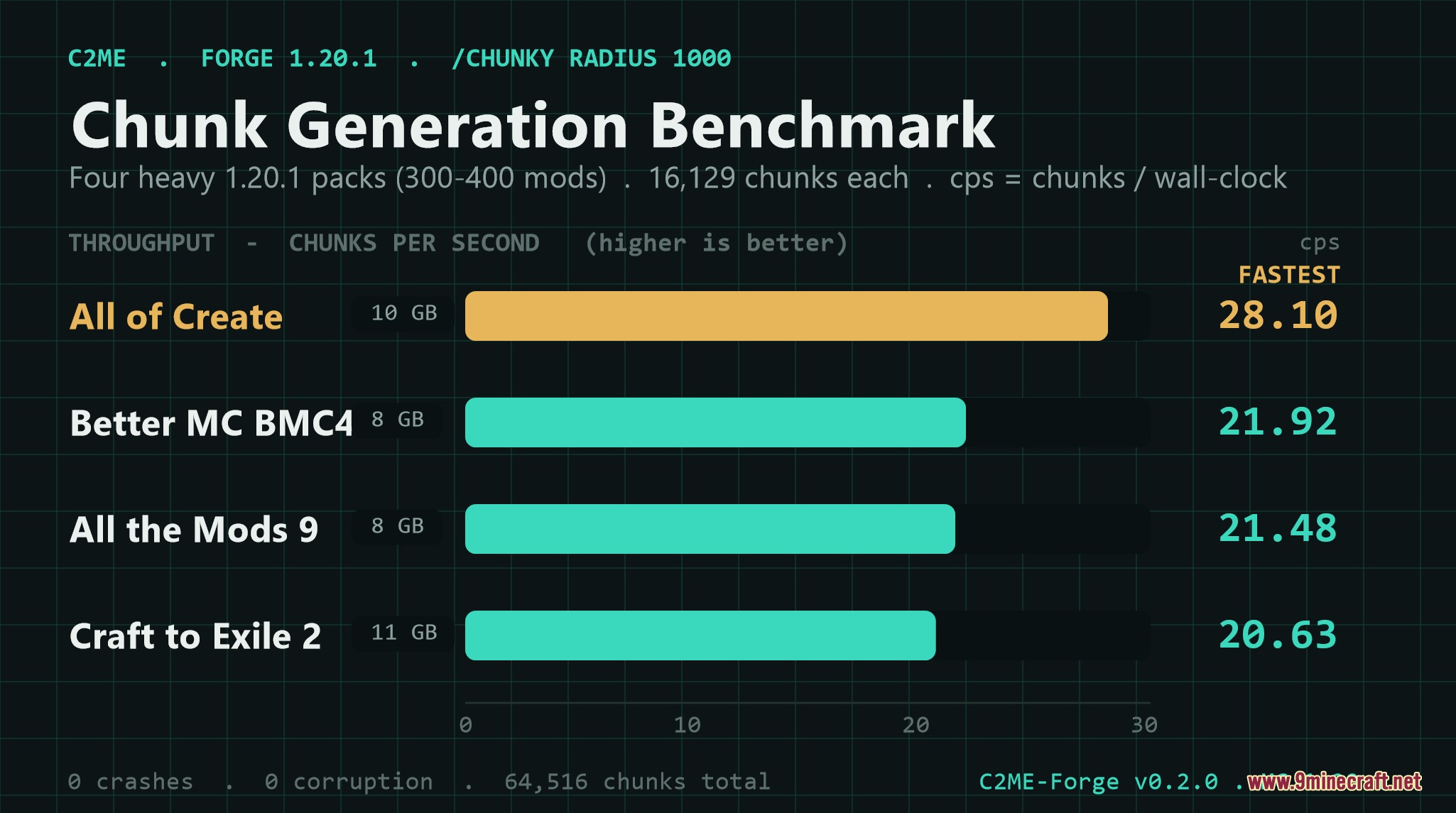Click the 'All of Create' row label
The width and height of the screenshot is (1456, 813).
[176, 316]
